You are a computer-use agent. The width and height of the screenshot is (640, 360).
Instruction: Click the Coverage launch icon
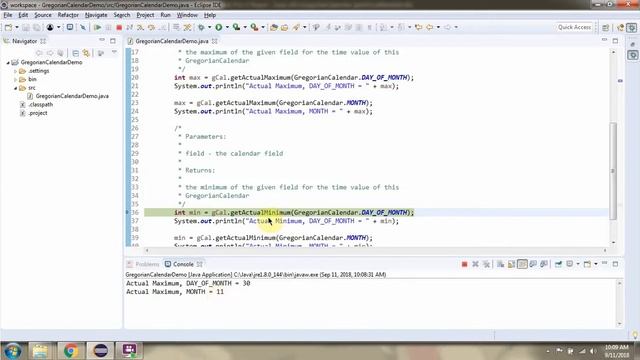pyautogui.click(x=236, y=27)
